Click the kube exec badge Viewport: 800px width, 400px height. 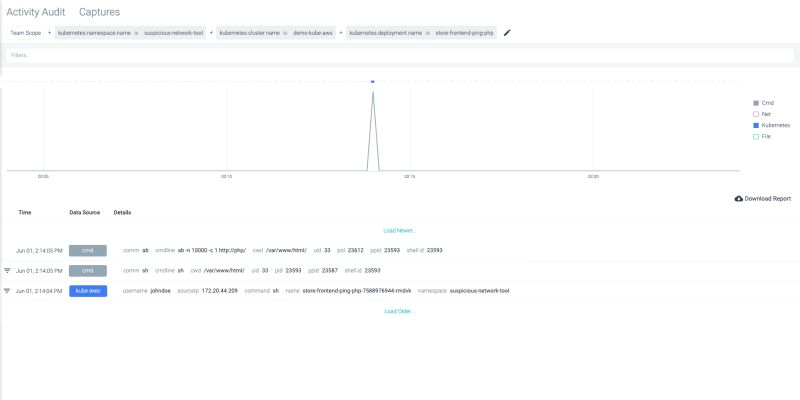(x=88, y=291)
